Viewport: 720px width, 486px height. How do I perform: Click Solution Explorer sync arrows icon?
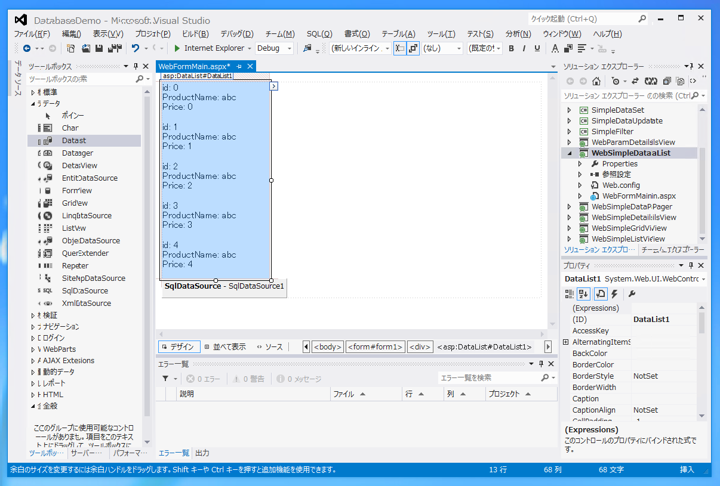click(635, 81)
